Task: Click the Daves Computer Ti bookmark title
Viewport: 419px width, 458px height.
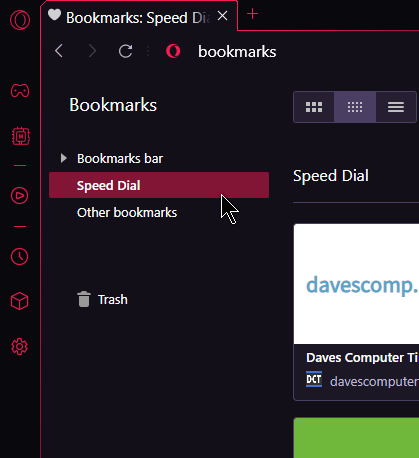Action: click(x=362, y=358)
